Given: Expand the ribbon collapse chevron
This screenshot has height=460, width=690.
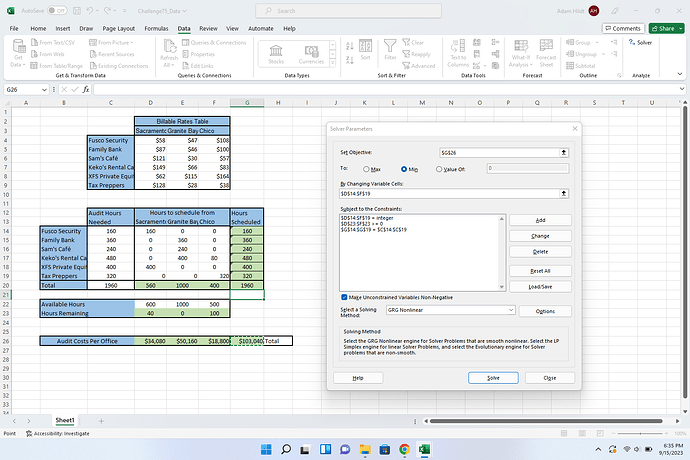Looking at the screenshot, I should click(x=679, y=74).
